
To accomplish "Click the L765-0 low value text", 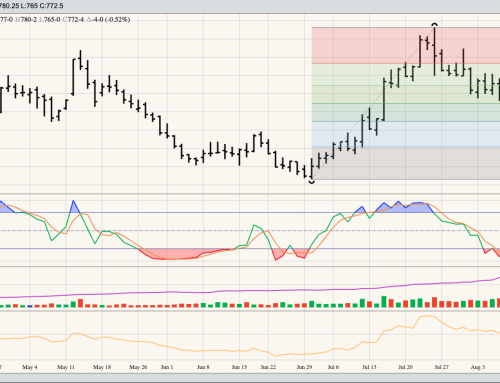I will click(x=50, y=20).
